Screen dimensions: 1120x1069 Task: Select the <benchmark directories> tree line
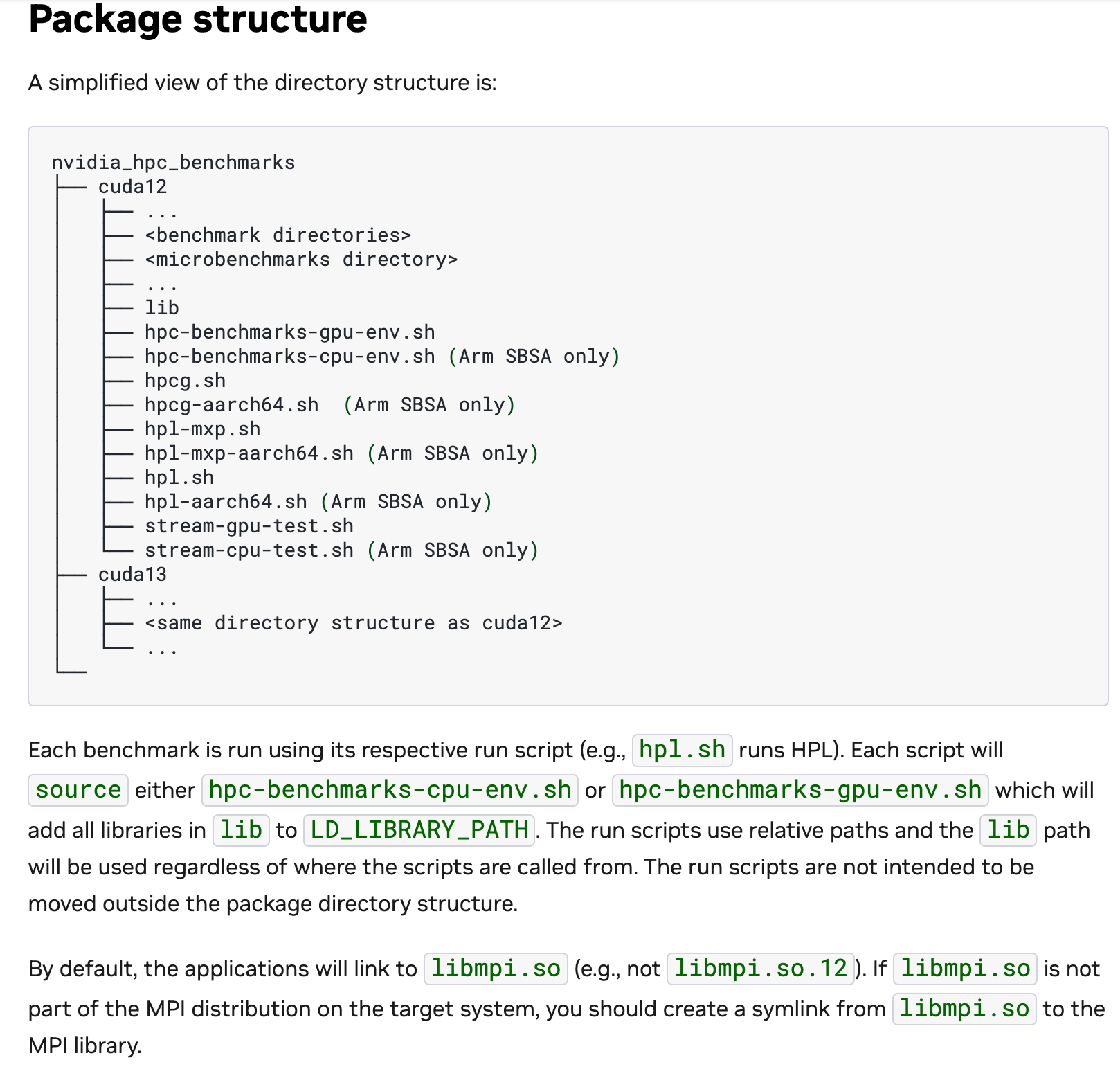(278, 235)
